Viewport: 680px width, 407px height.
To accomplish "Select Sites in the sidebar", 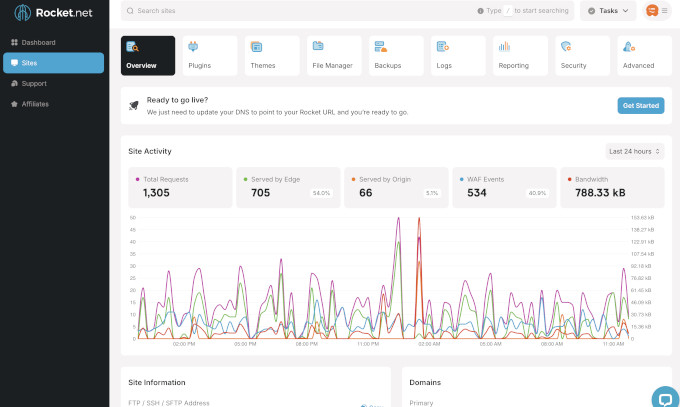I will 54,63.
